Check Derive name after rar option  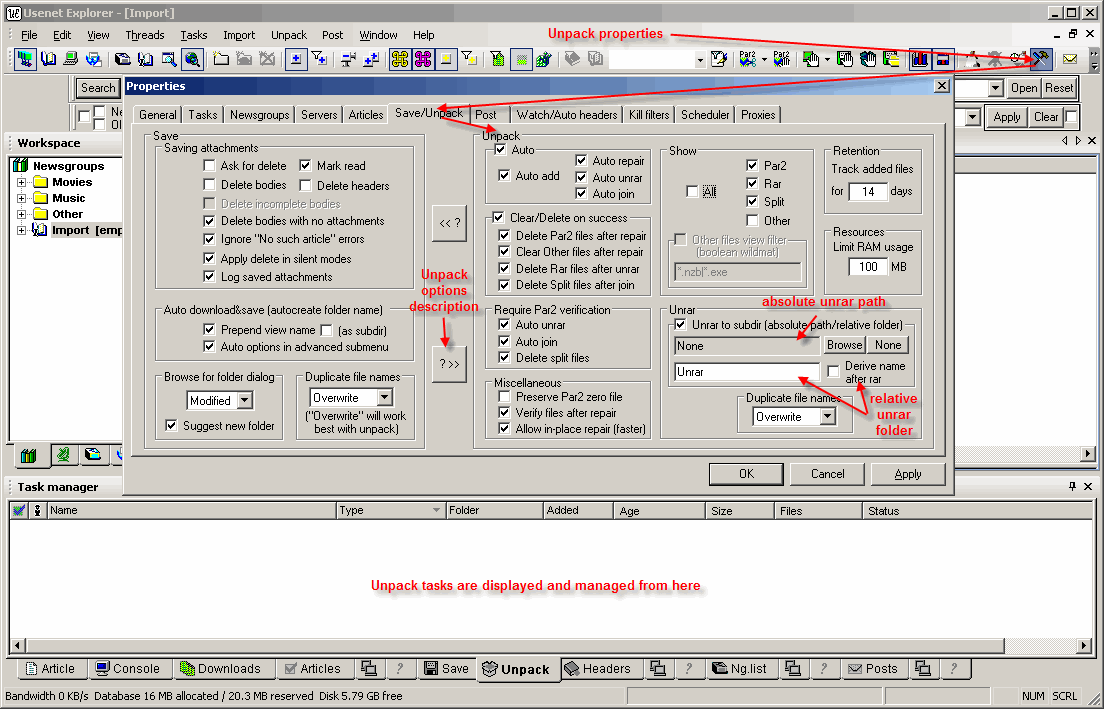click(x=834, y=372)
